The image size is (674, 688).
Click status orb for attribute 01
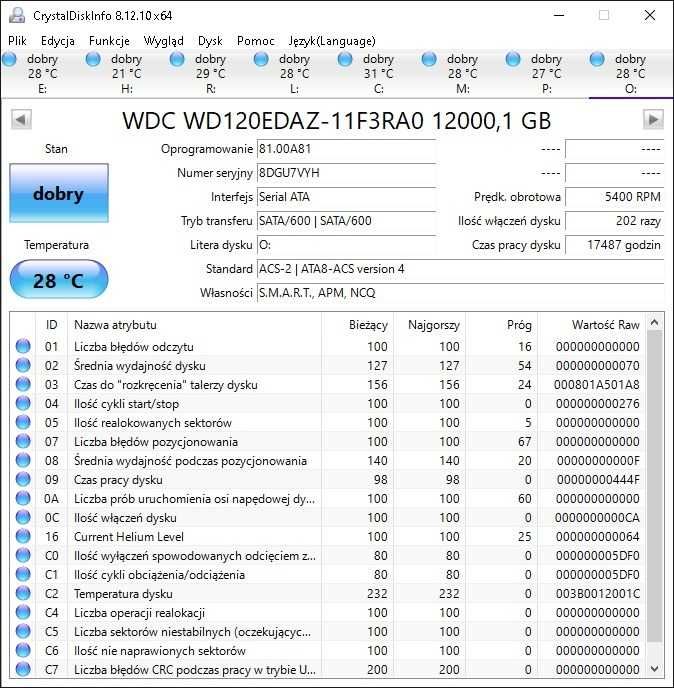23,346
